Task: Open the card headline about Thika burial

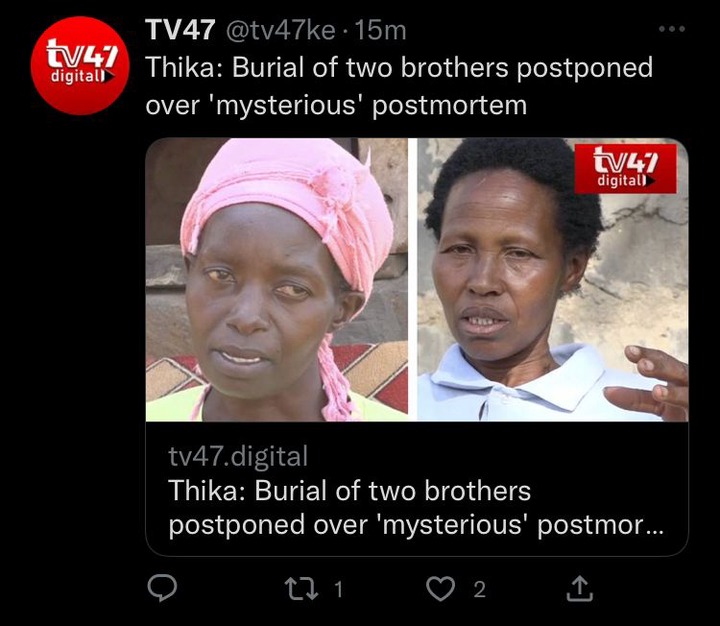Action: (x=416, y=508)
